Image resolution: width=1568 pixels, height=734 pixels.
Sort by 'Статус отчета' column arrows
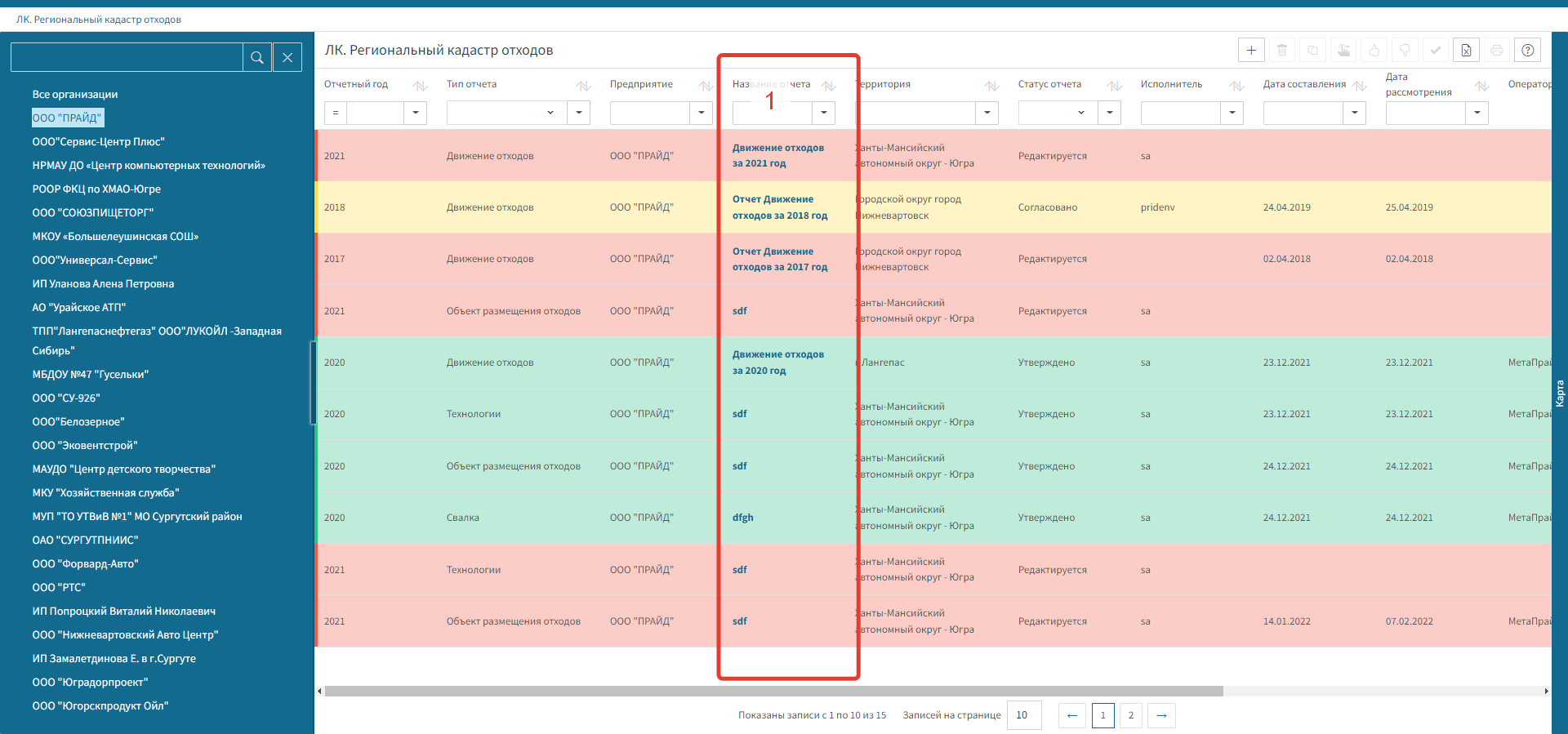(x=1114, y=86)
